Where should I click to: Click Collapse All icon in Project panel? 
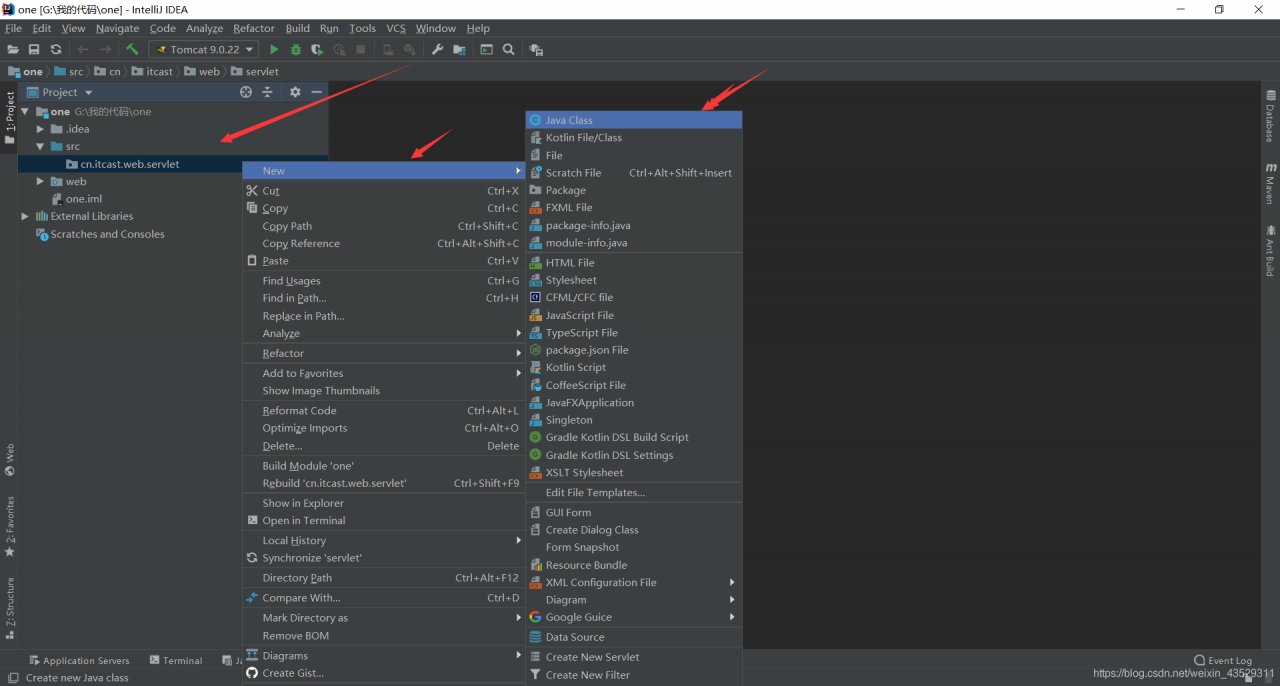(268, 92)
